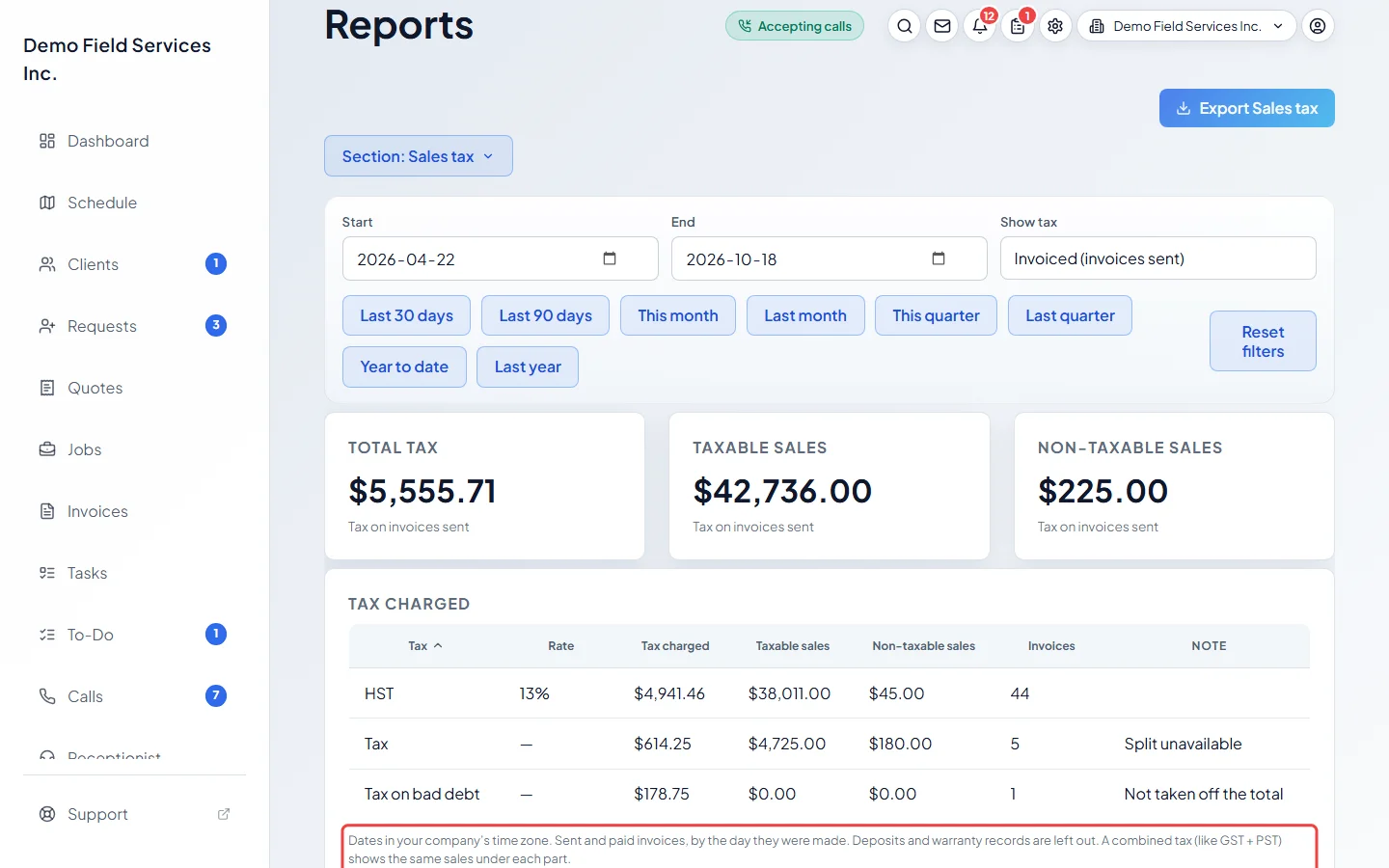This screenshot has height=868, width=1389.
Task: Click the Reset filters button
Action: [x=1263, y=341]
